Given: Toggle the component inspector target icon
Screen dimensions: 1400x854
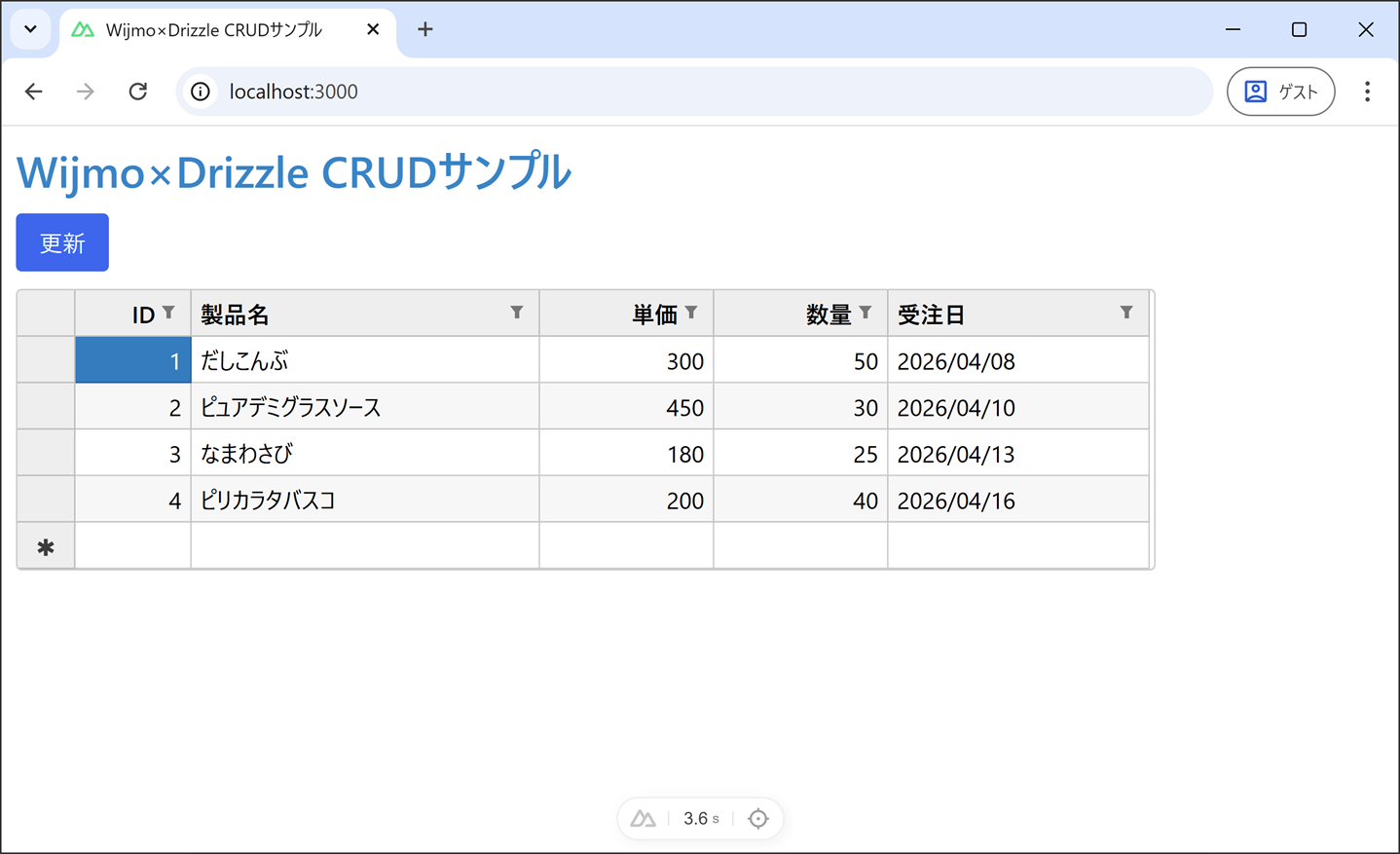Looking at the screenshot, I should click(758, 819).
